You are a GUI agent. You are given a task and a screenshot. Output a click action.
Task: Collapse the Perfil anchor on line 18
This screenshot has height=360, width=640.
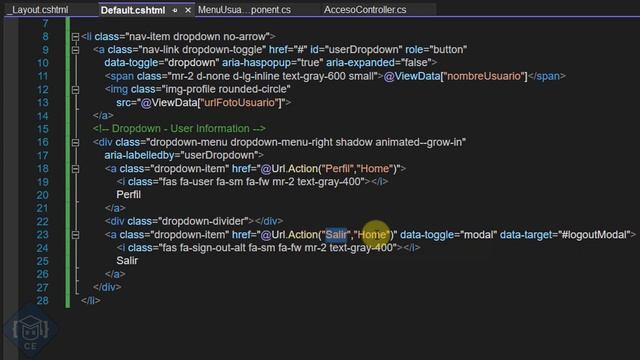[76, 169]
